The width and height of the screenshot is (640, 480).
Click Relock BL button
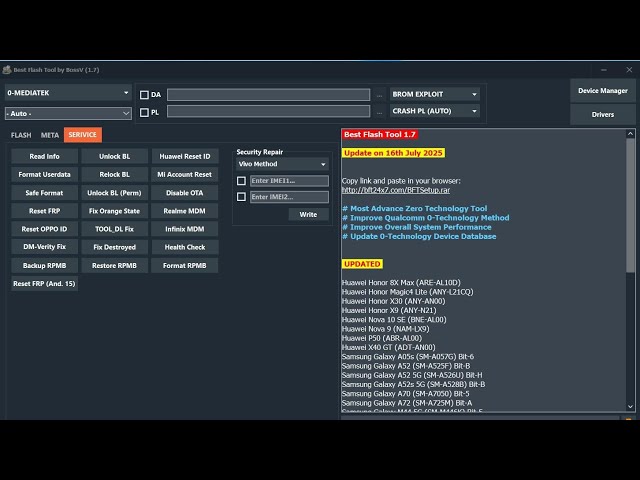[x=115, y=174]
